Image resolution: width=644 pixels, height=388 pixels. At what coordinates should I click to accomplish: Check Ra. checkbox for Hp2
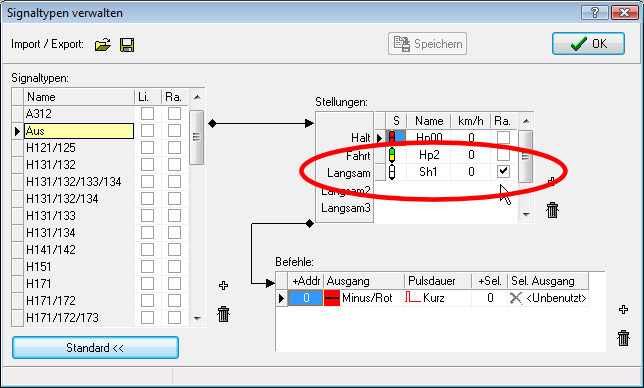[503, 154]
